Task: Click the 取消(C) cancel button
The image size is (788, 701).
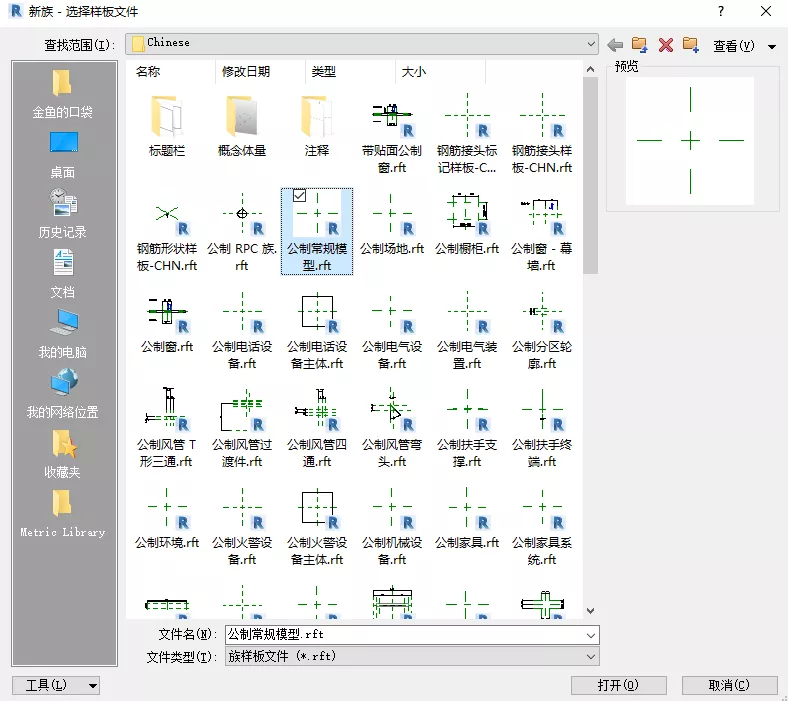Action: (729, 685)
